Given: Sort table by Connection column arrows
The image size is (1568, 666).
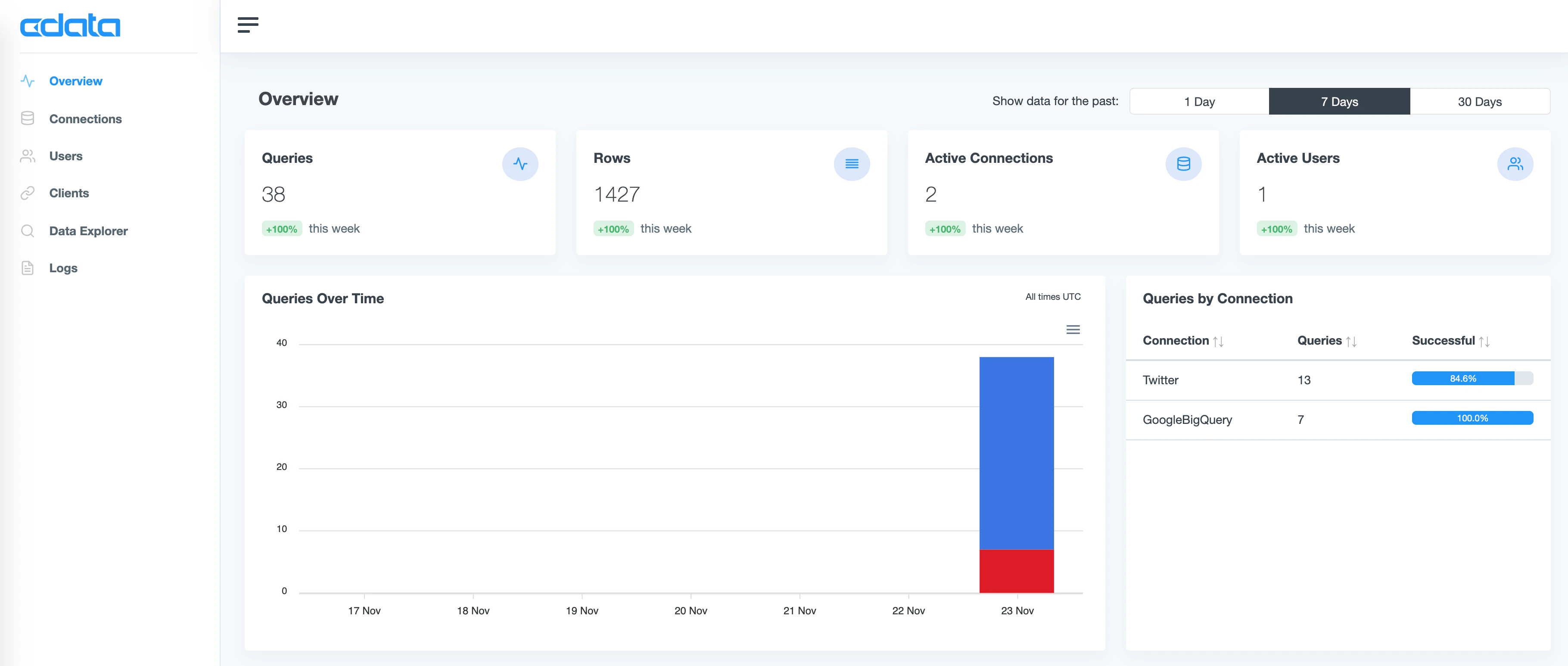Looking at the screenshot, I should click(1218, 342).
